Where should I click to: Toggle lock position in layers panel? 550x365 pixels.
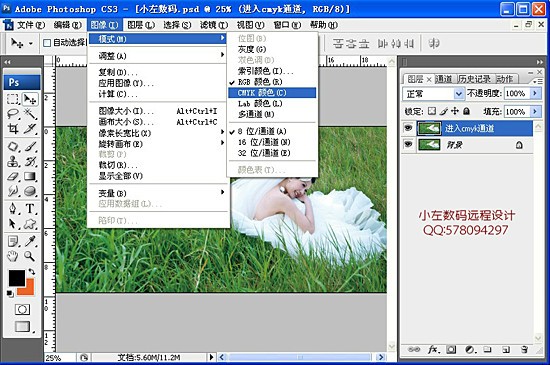[x=455, y=111]
